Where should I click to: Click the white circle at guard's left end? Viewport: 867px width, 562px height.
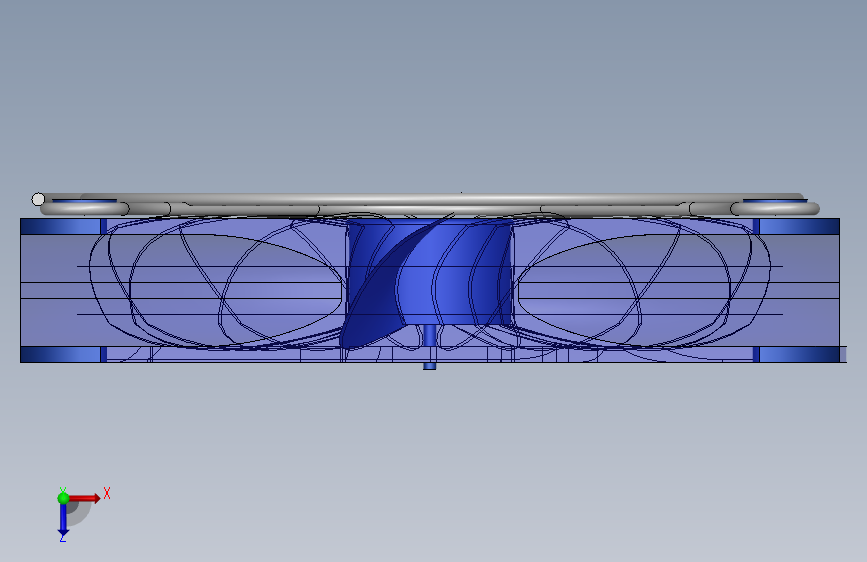pos(38,199)
